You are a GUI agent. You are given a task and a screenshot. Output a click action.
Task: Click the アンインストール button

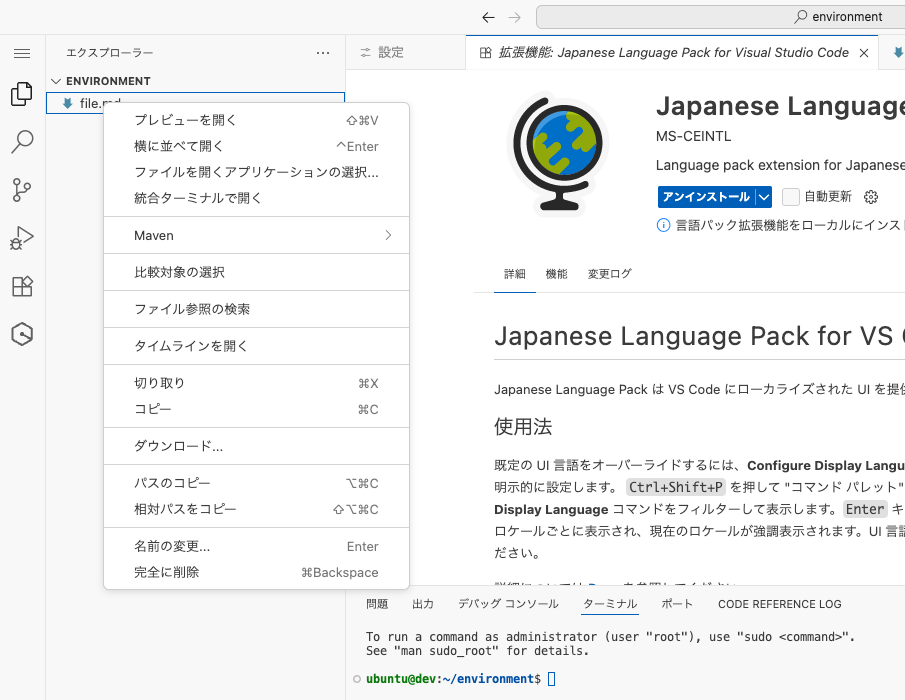pyautogui.click(x=706, y=197)
